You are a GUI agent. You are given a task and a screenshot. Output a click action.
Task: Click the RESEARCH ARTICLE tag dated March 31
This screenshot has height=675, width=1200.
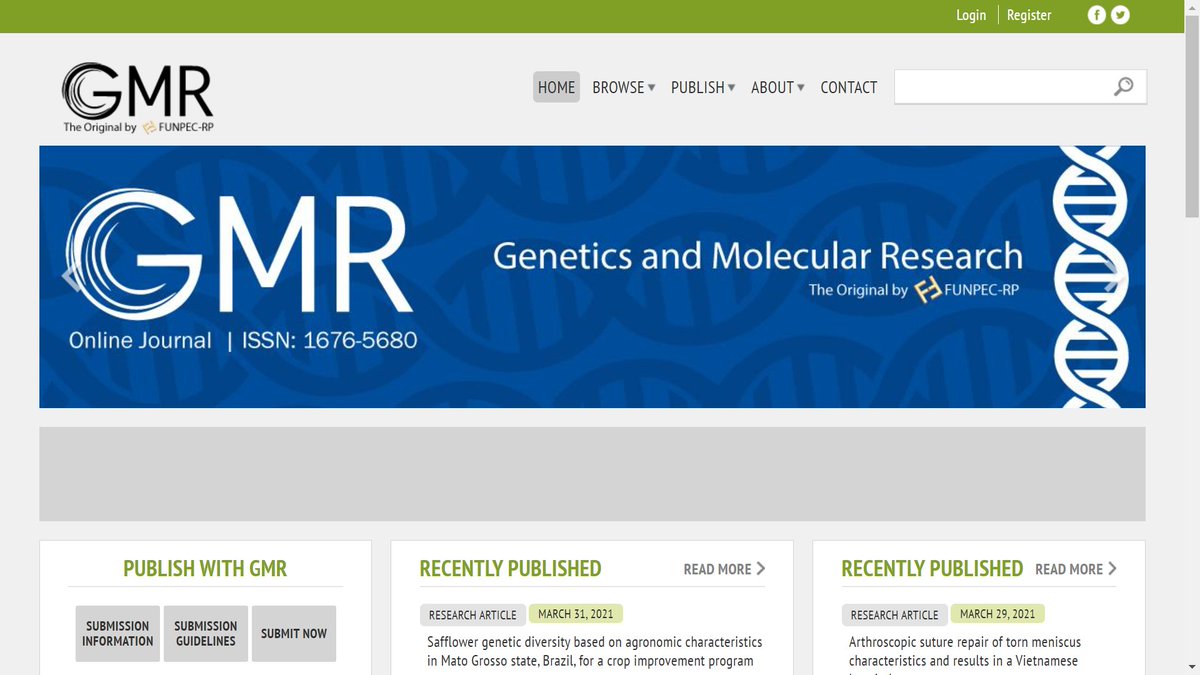pyautogui.click(x=473, y=615)
